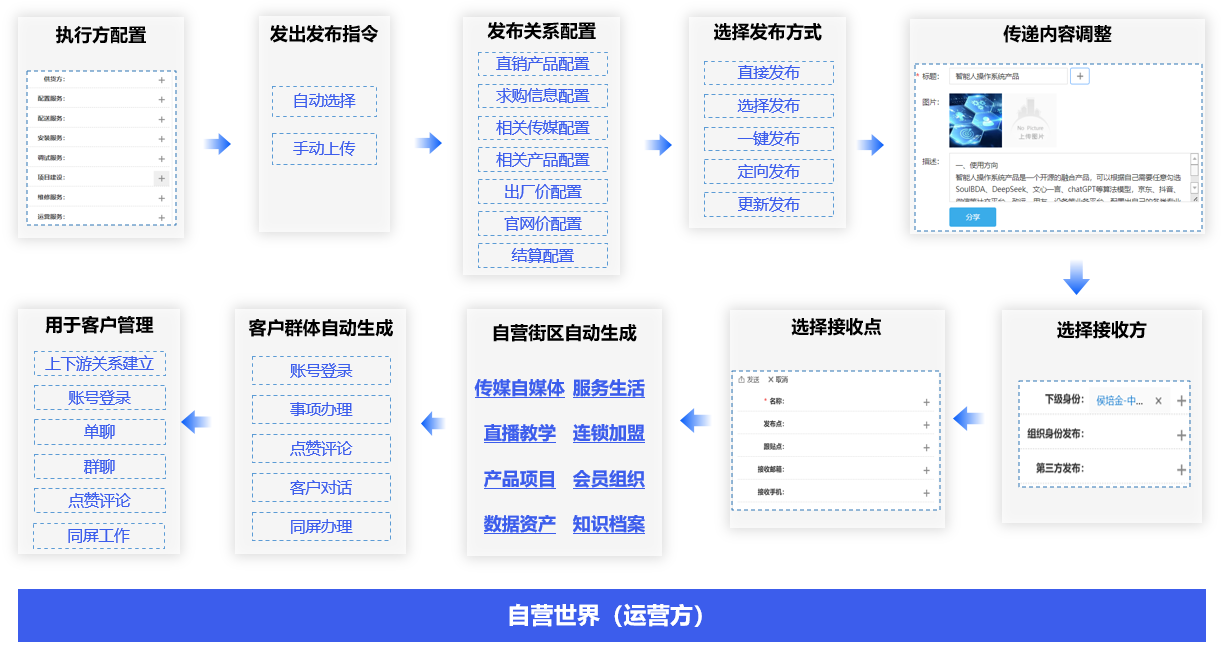Image resolution: width=1221 pixels, height=651 pixels.
Task: Select the 一键发布 option
Action: (x=768, y=139)
